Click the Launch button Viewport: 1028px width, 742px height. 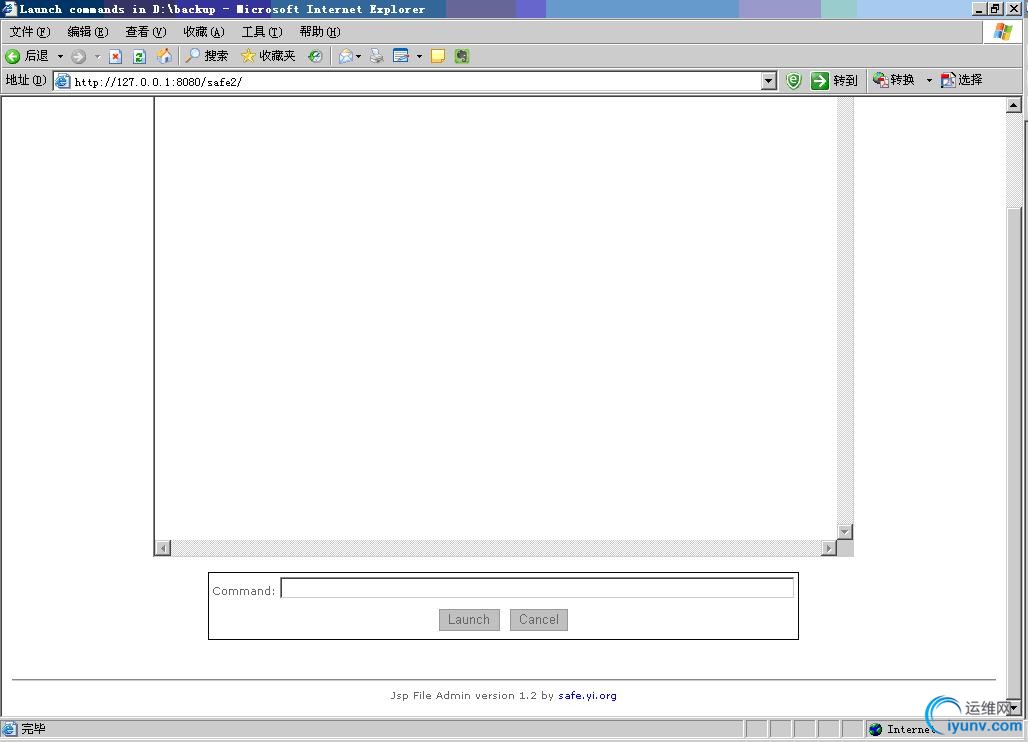(469, 619)
